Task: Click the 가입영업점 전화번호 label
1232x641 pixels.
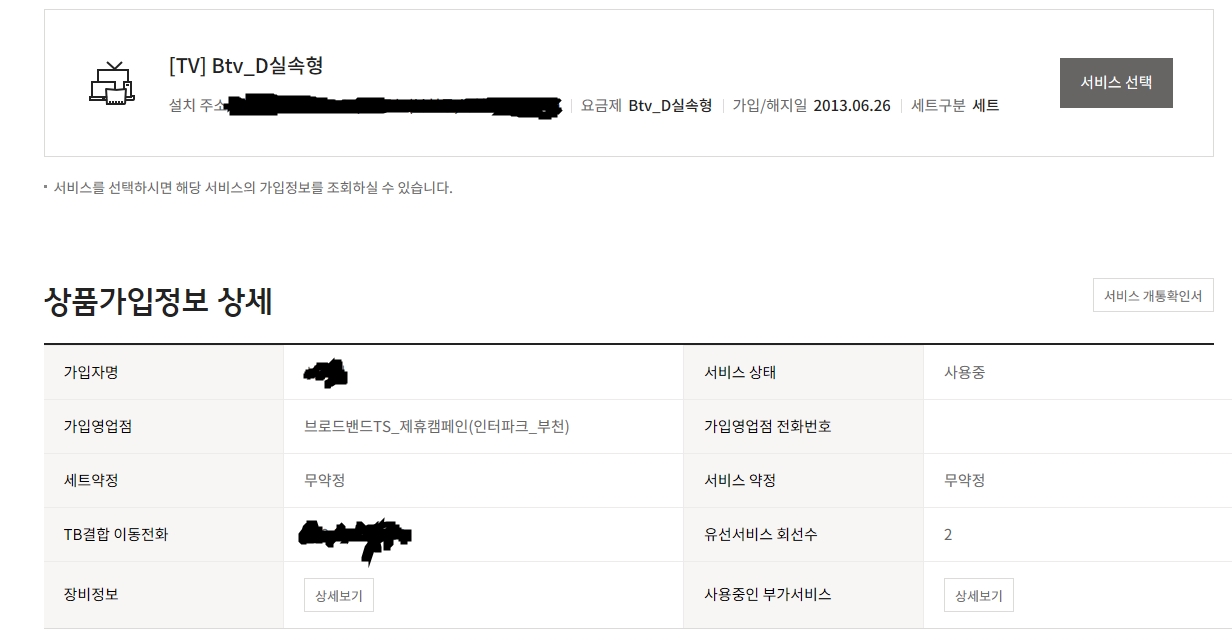Action: tap(767, 427)
